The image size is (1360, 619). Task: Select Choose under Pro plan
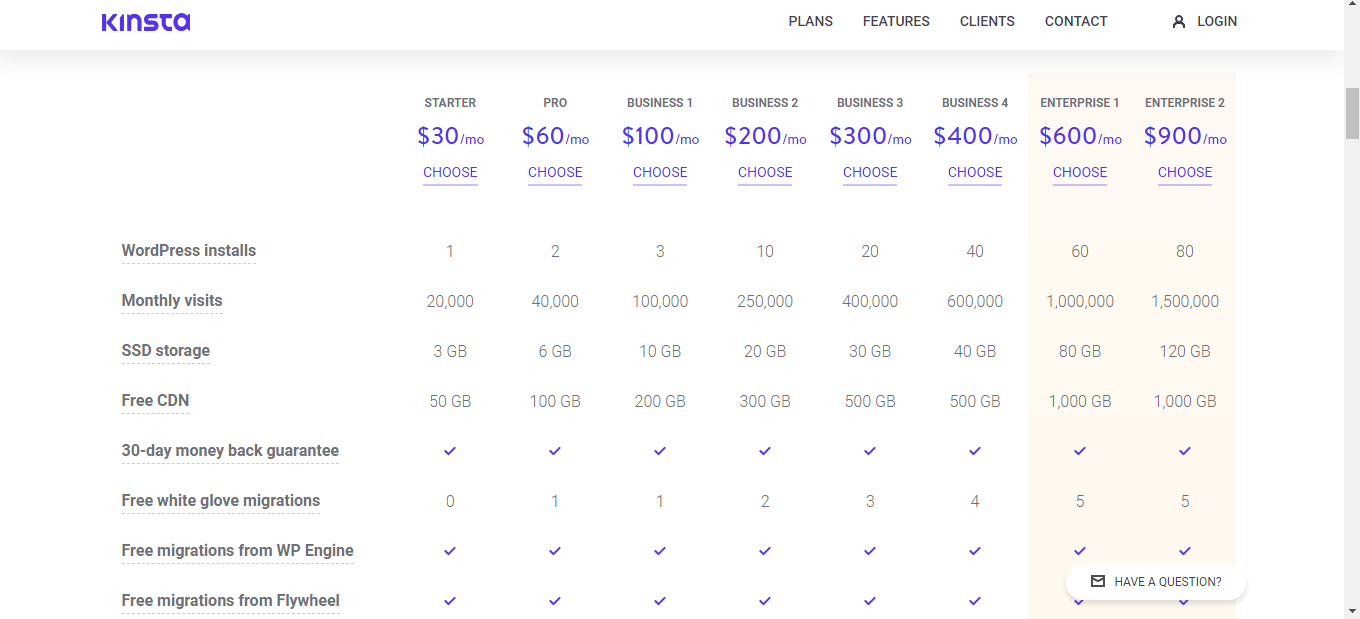click(x=555, y=173)
